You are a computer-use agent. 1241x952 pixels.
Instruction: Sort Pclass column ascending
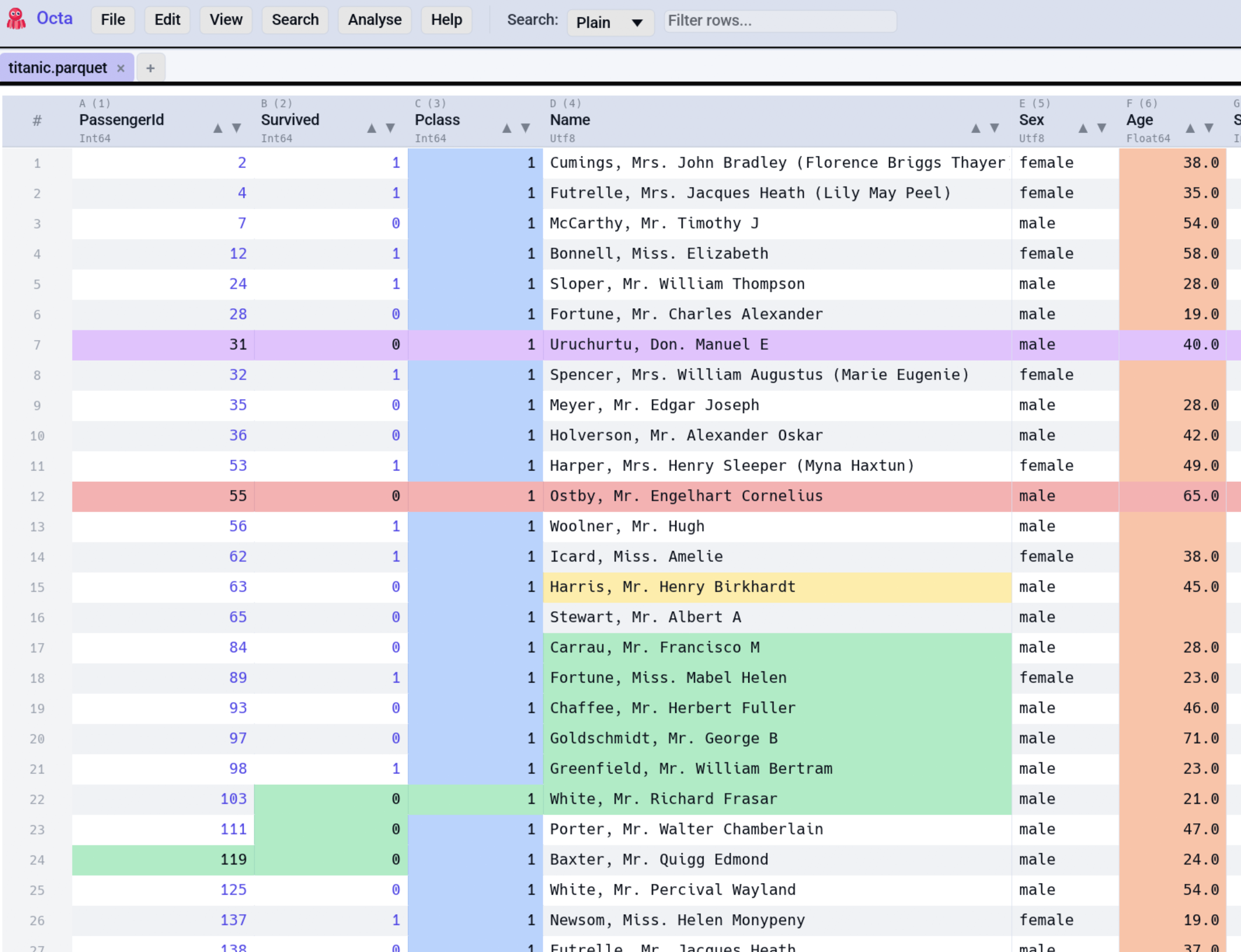[507, 128]
